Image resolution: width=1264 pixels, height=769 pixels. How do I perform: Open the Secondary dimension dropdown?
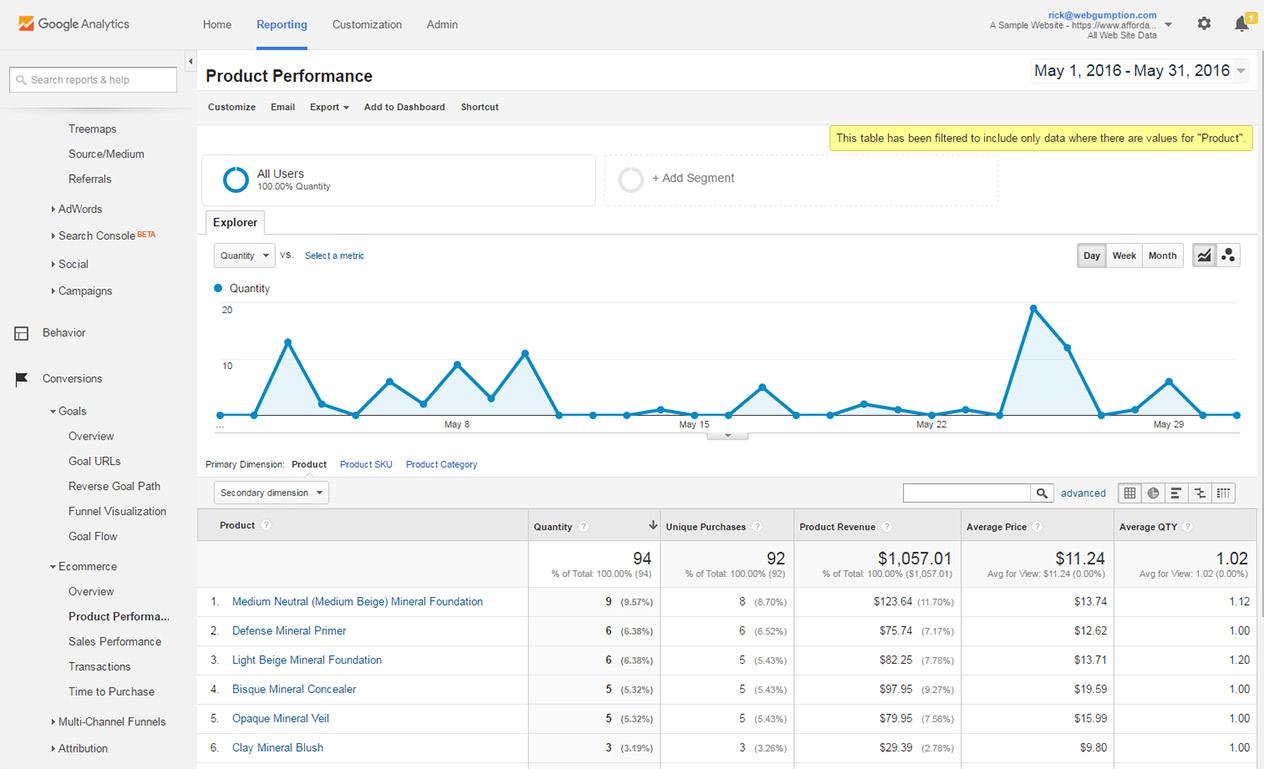point(271,493)
